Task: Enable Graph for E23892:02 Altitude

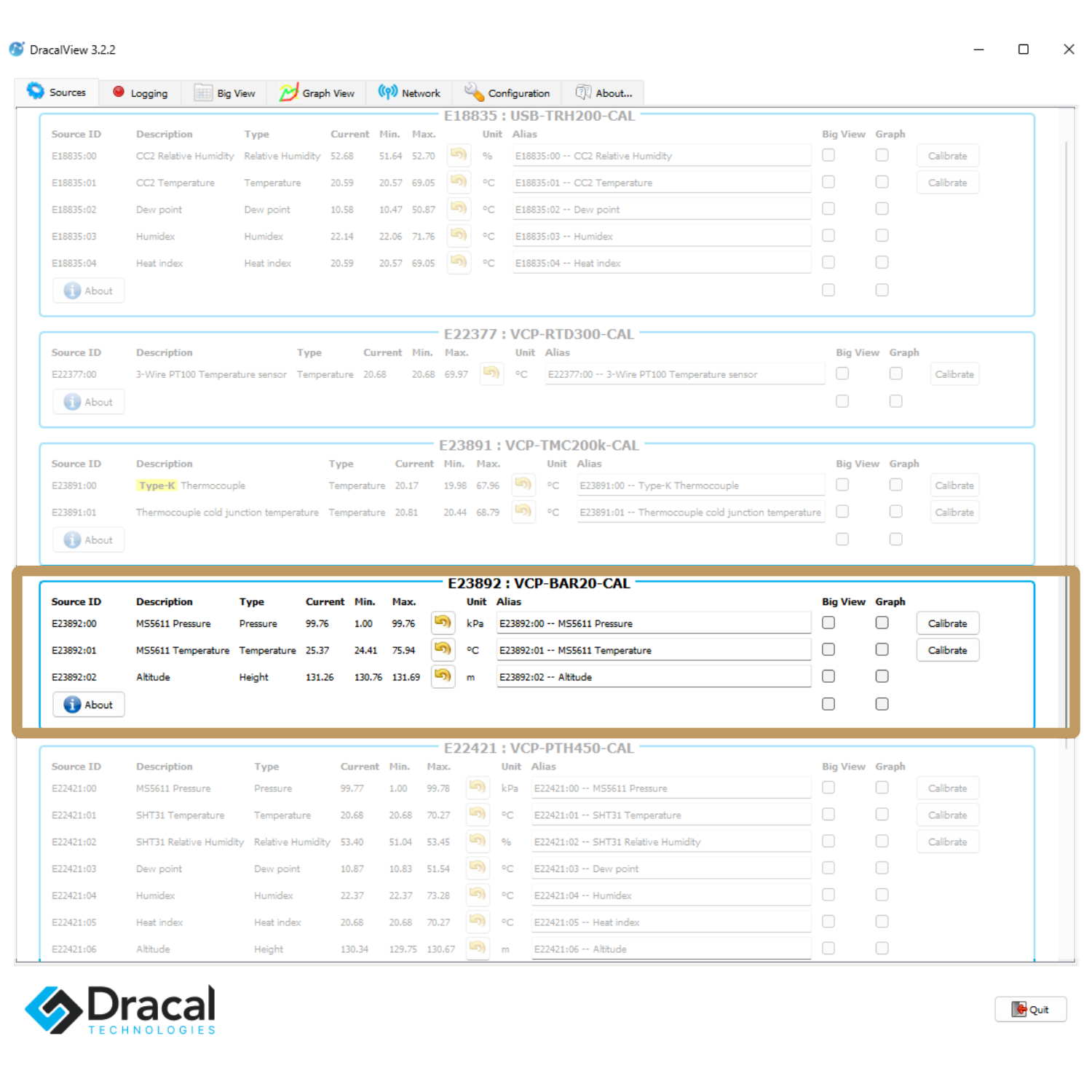Action: click(x=882, y=676)
